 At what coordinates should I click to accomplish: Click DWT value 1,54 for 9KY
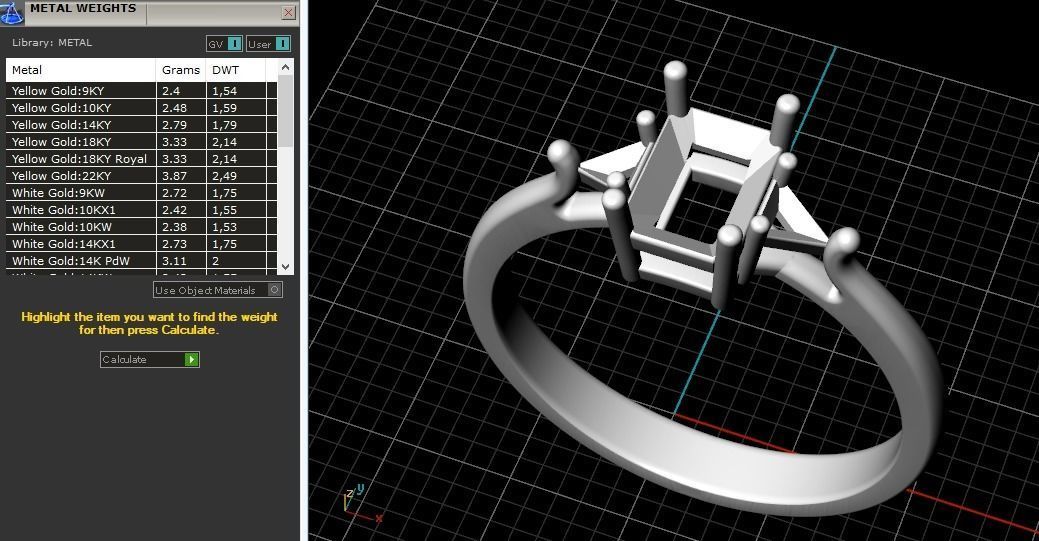[225, 91]
